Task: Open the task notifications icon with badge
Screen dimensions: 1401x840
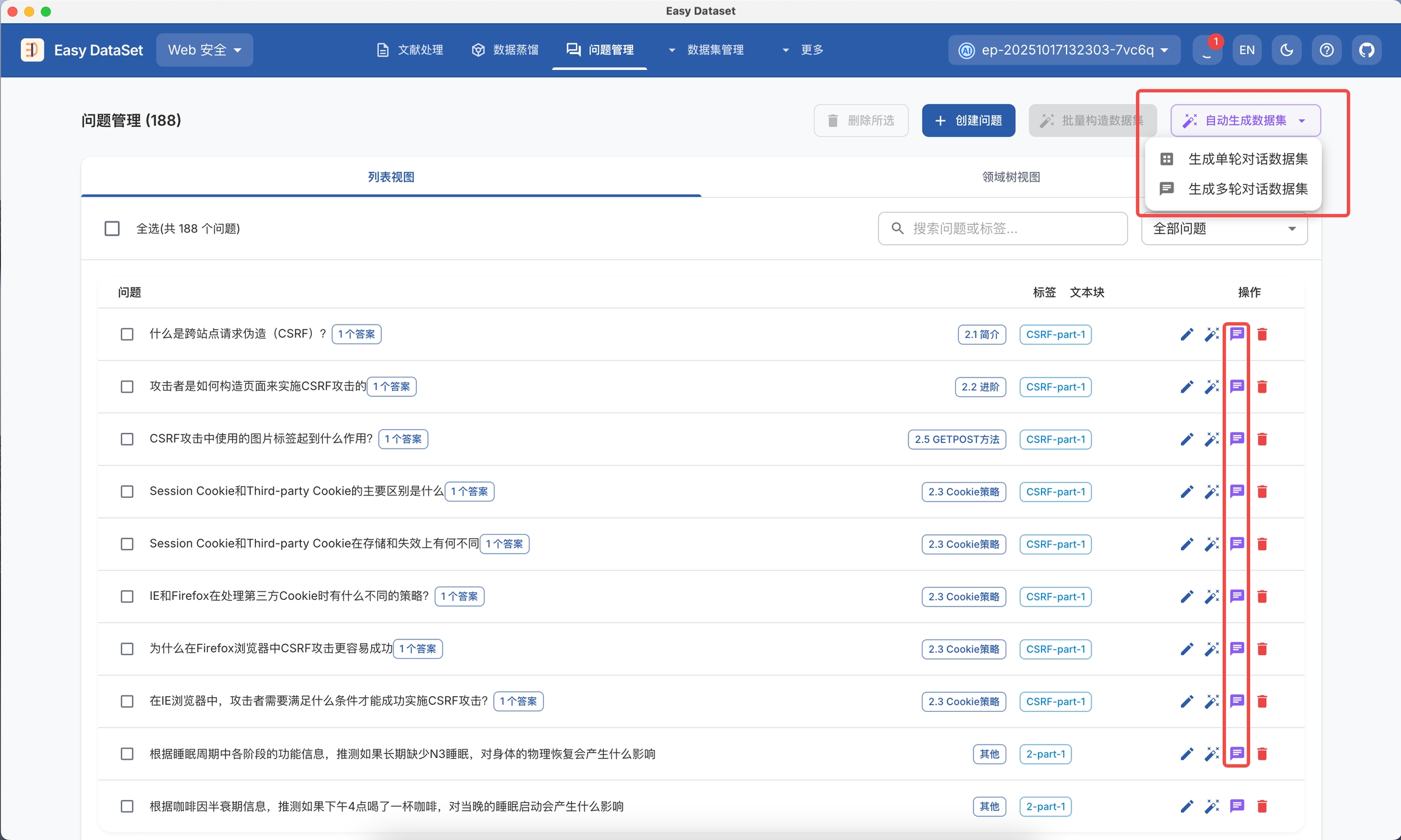Action: tap(1207, 50)
